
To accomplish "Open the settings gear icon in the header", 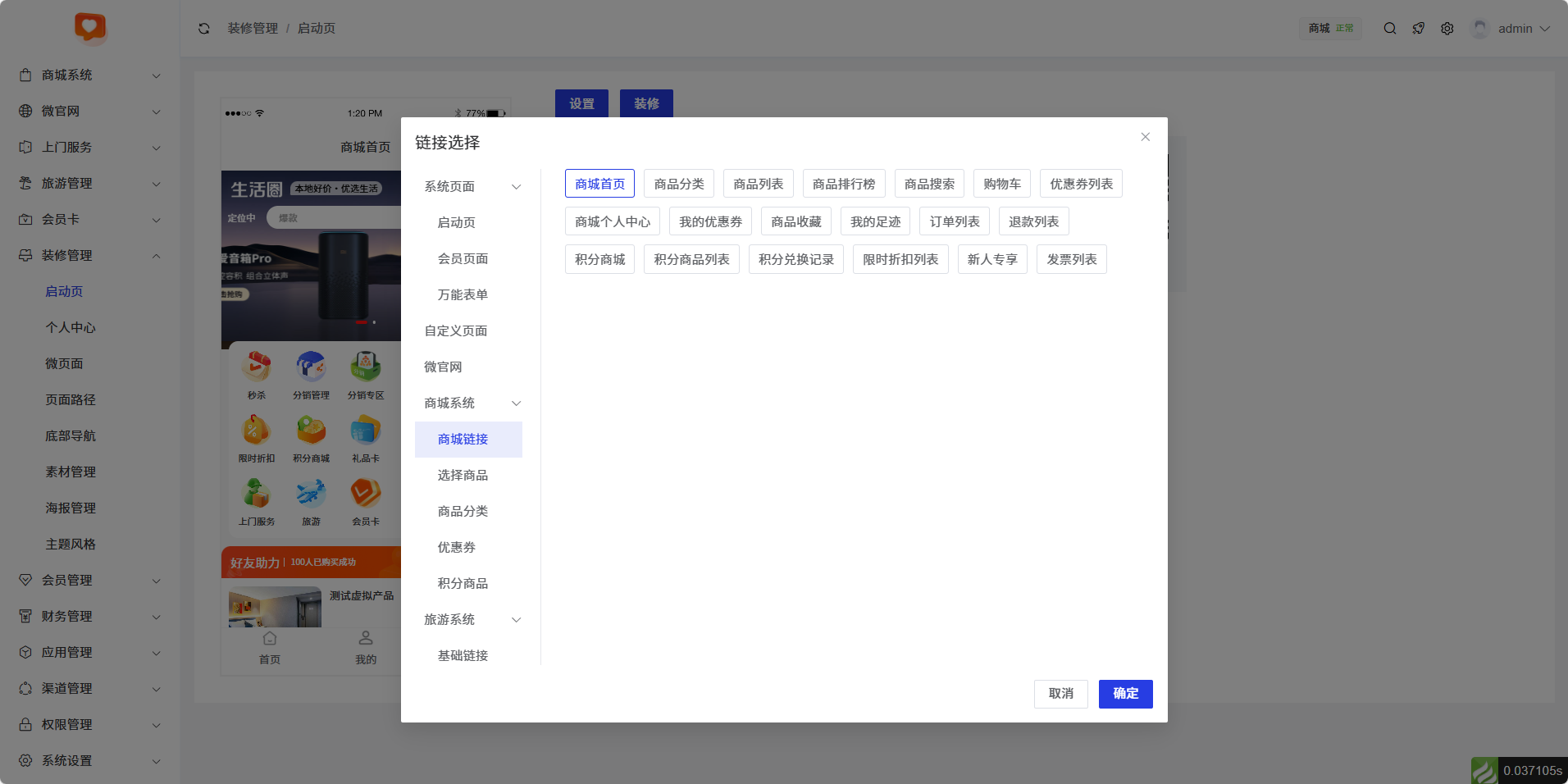I will pos(1447,29).
